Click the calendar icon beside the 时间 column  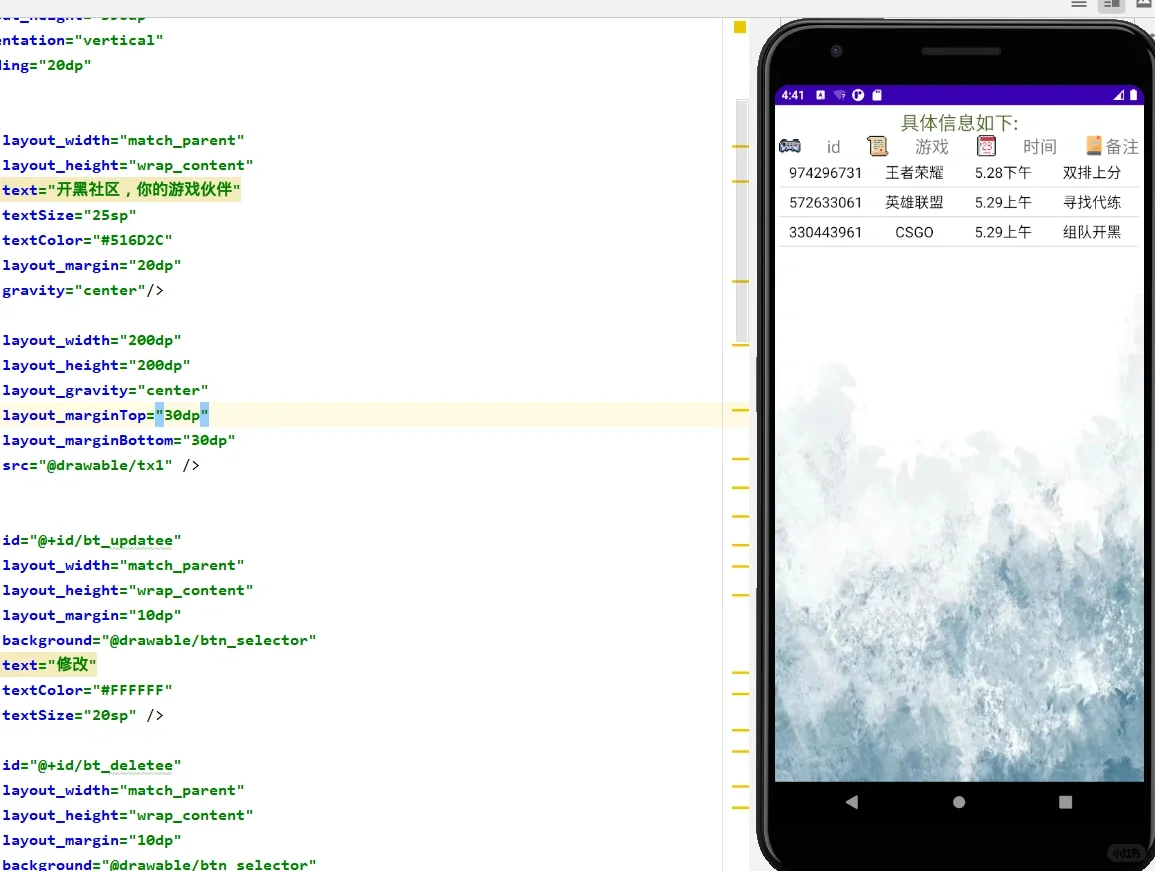click(x=987, y=145)
